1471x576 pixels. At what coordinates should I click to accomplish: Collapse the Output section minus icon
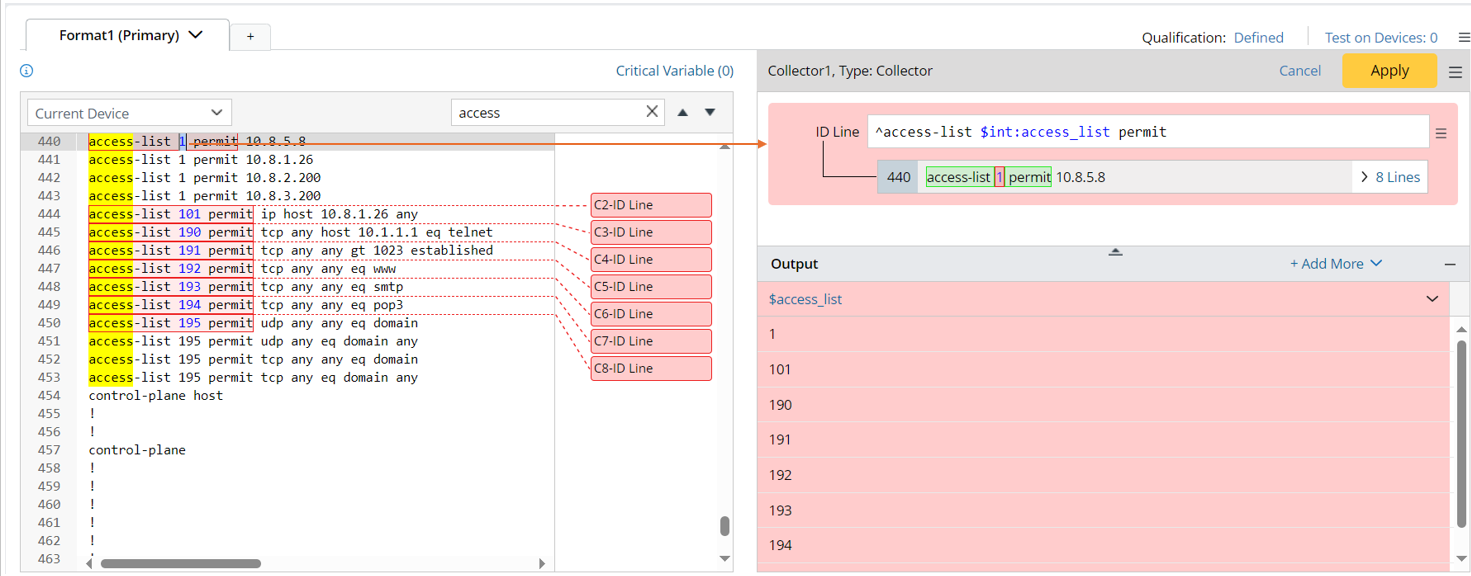click(x=1450, y=264)
